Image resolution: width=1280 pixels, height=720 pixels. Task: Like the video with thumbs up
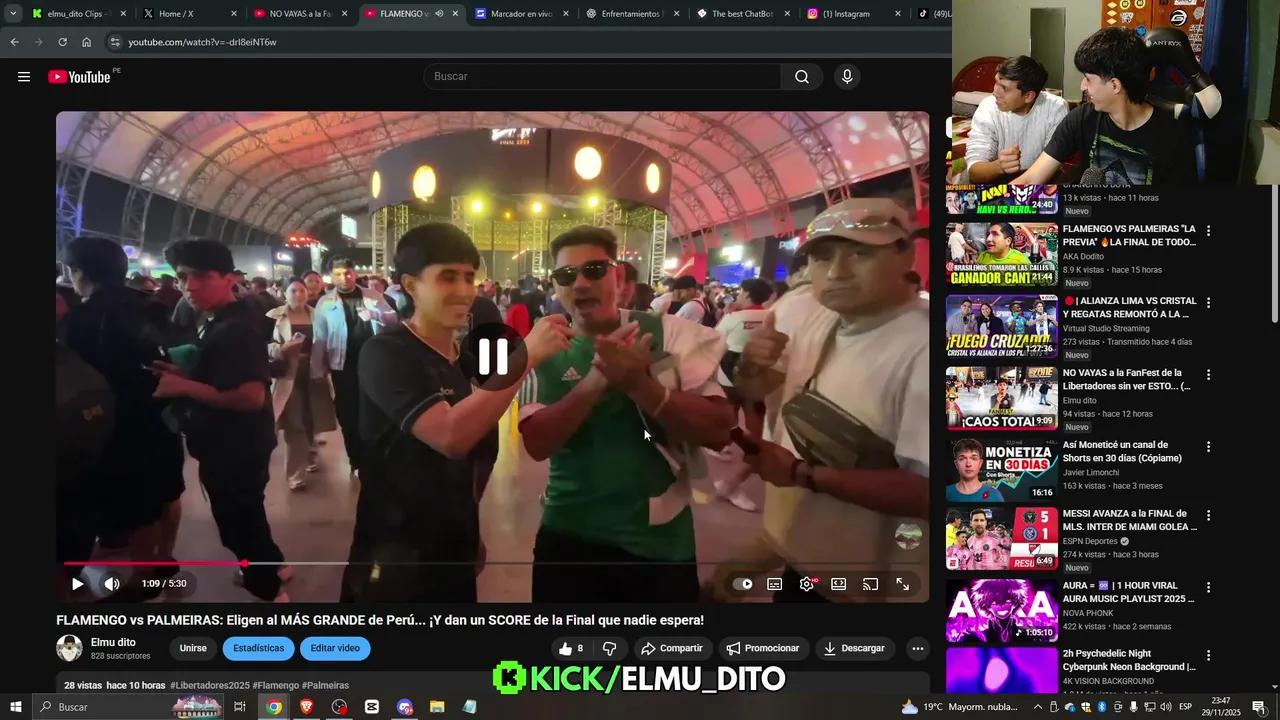(x=571, y=648)
